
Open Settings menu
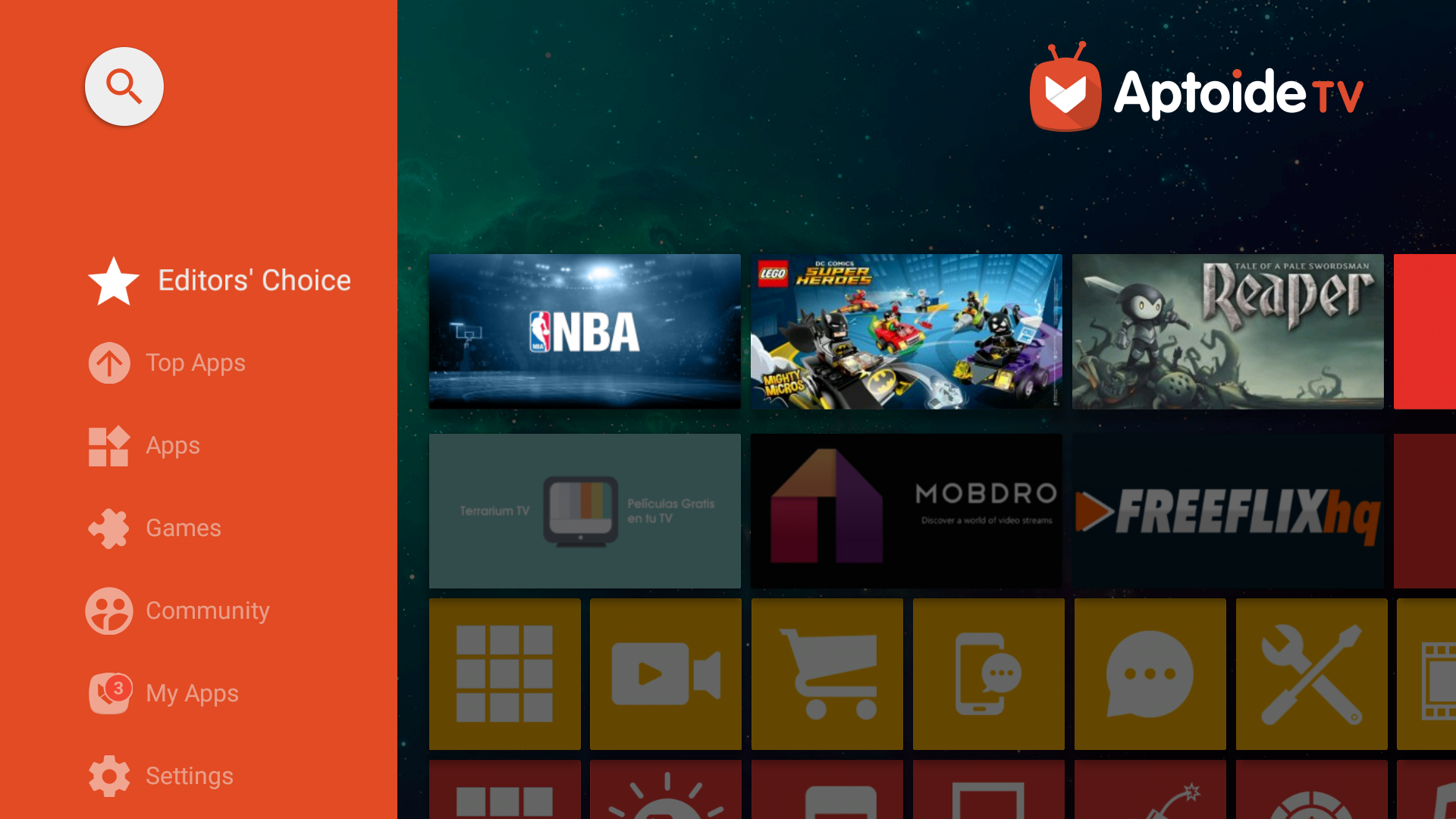coord(190,775)
